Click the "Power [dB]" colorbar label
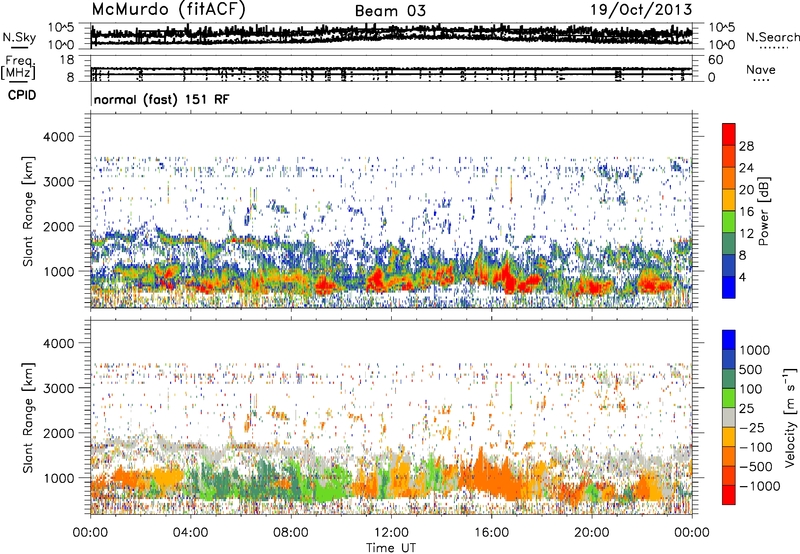 coord(763,211)
